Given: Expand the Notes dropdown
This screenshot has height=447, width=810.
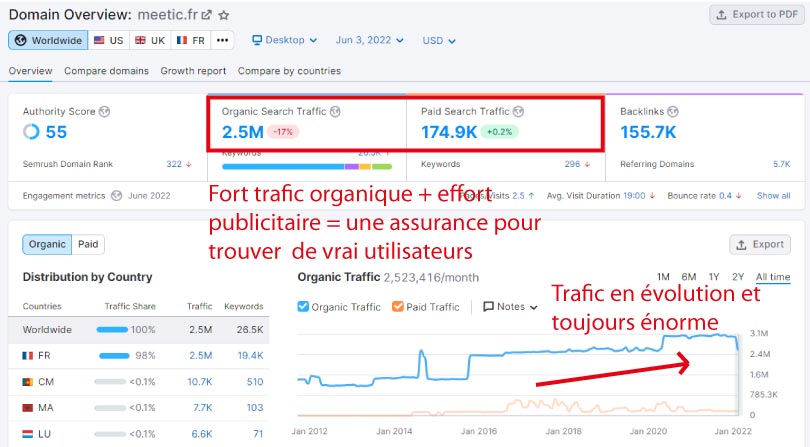Looking at the screenshot, I should click(510, 306).
